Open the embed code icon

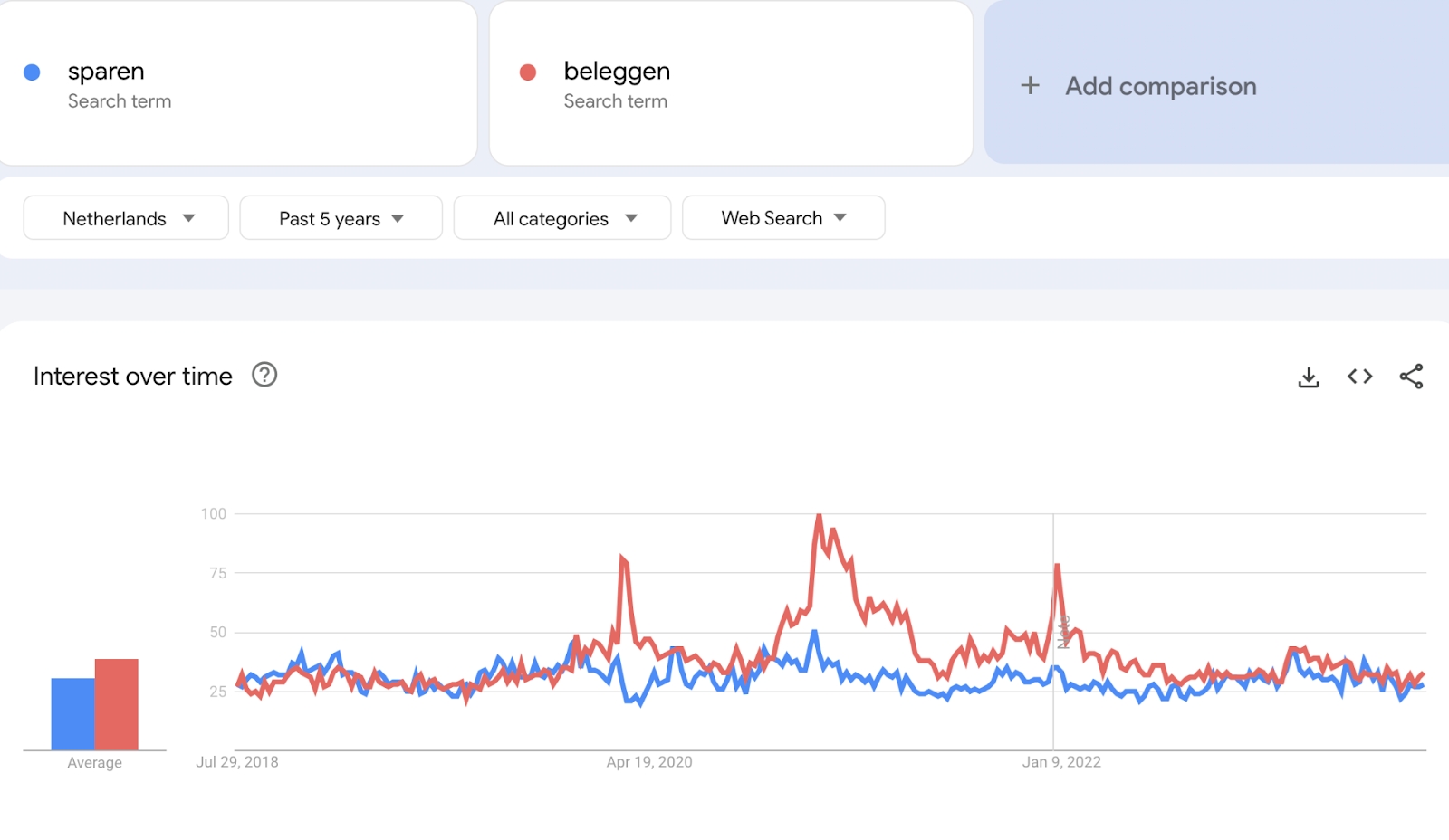click(x=1359, y=377)
